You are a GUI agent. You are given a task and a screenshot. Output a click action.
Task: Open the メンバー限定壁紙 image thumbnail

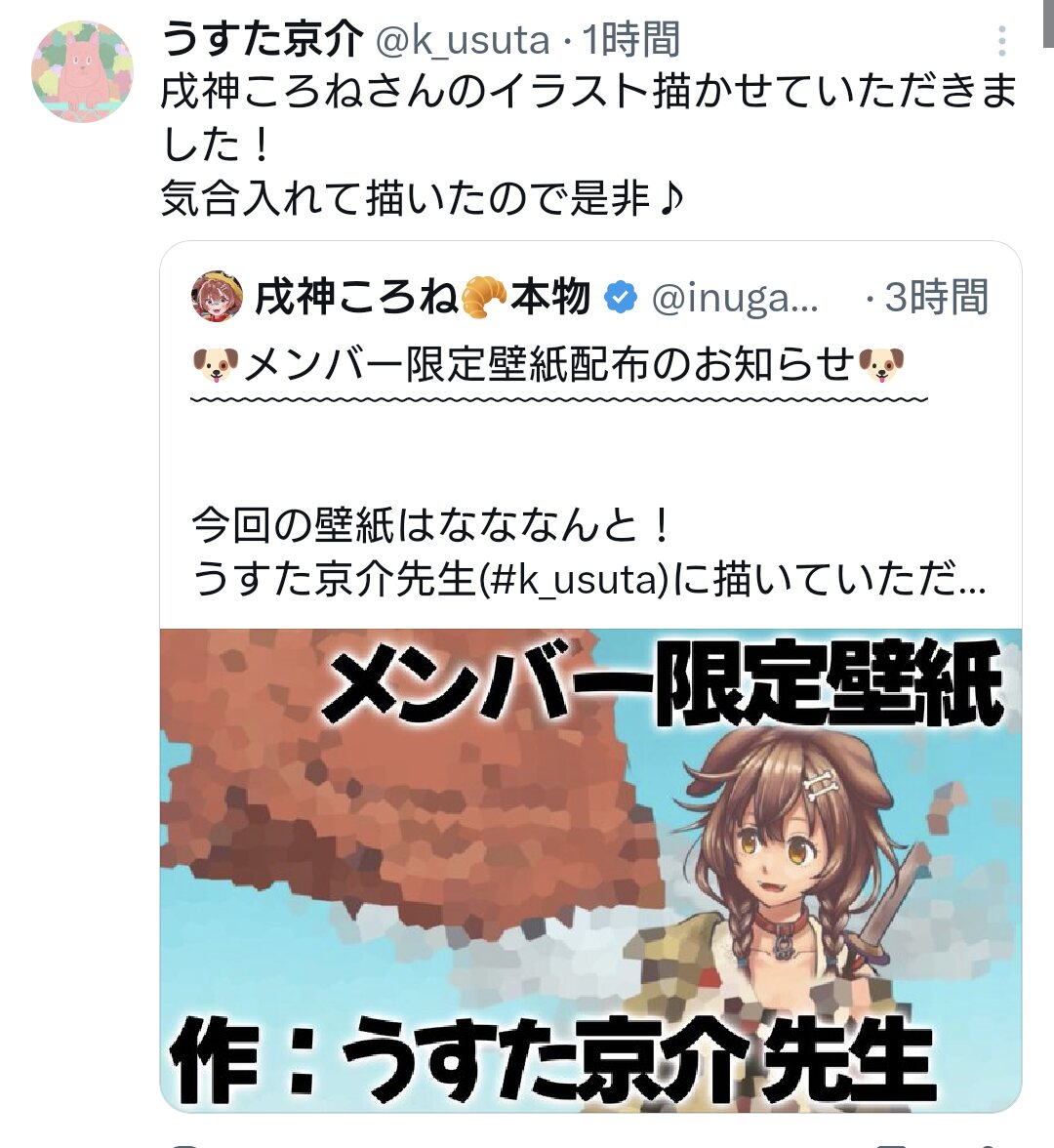point(590,870)
